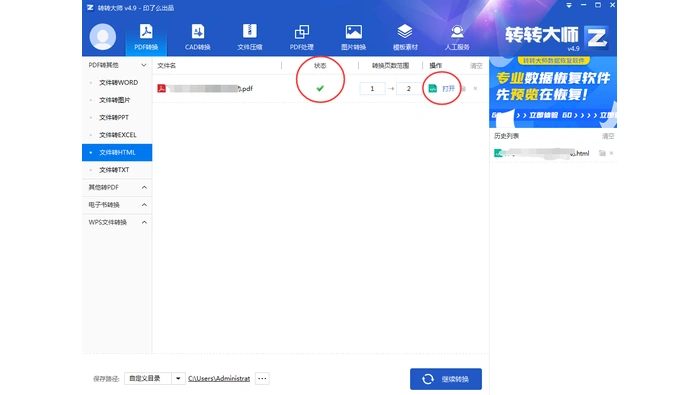
Task: Click the green checkmark status icon
Action: click(320, 88)
